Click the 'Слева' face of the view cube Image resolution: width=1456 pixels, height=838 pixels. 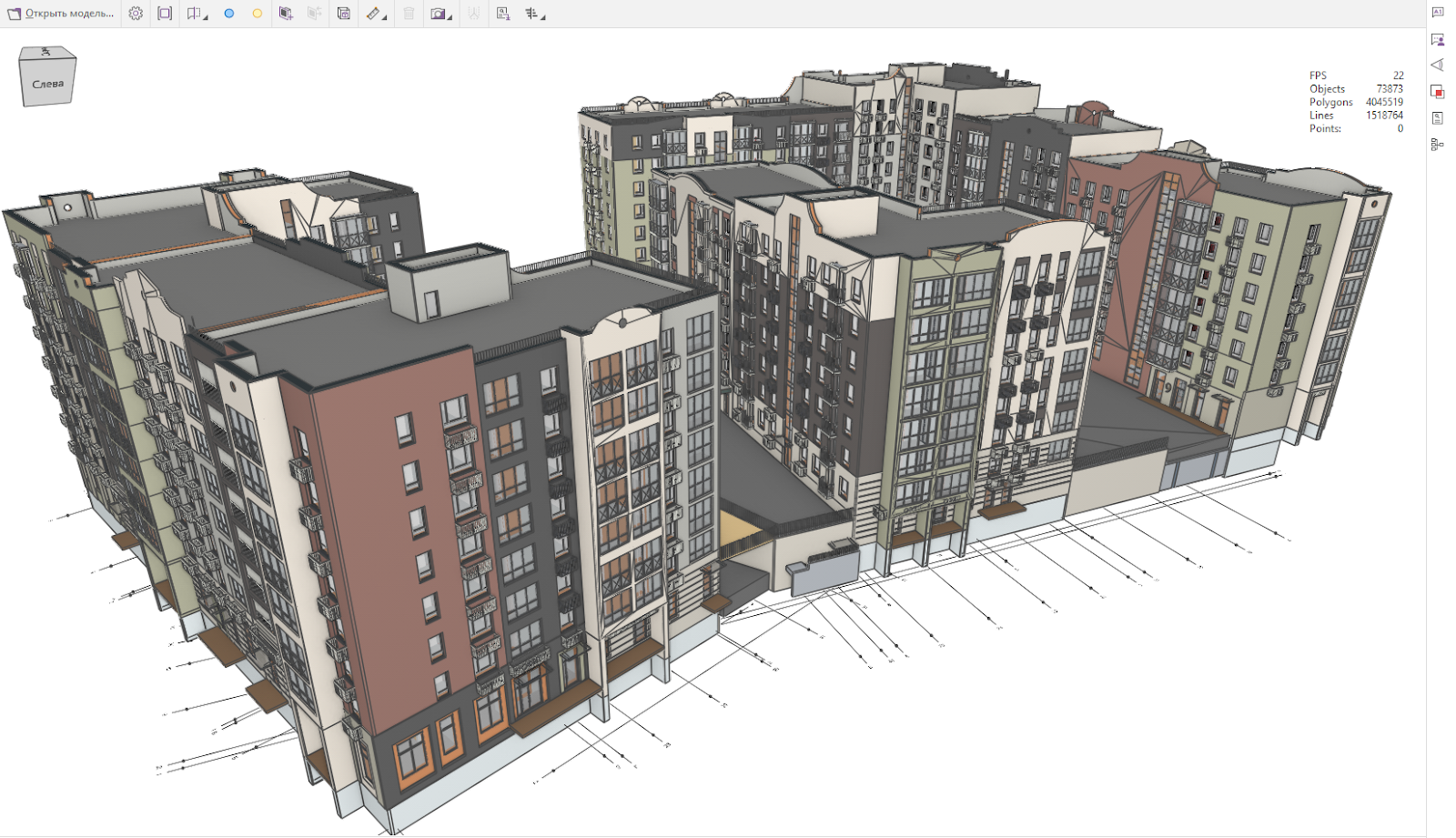(47, 85)
